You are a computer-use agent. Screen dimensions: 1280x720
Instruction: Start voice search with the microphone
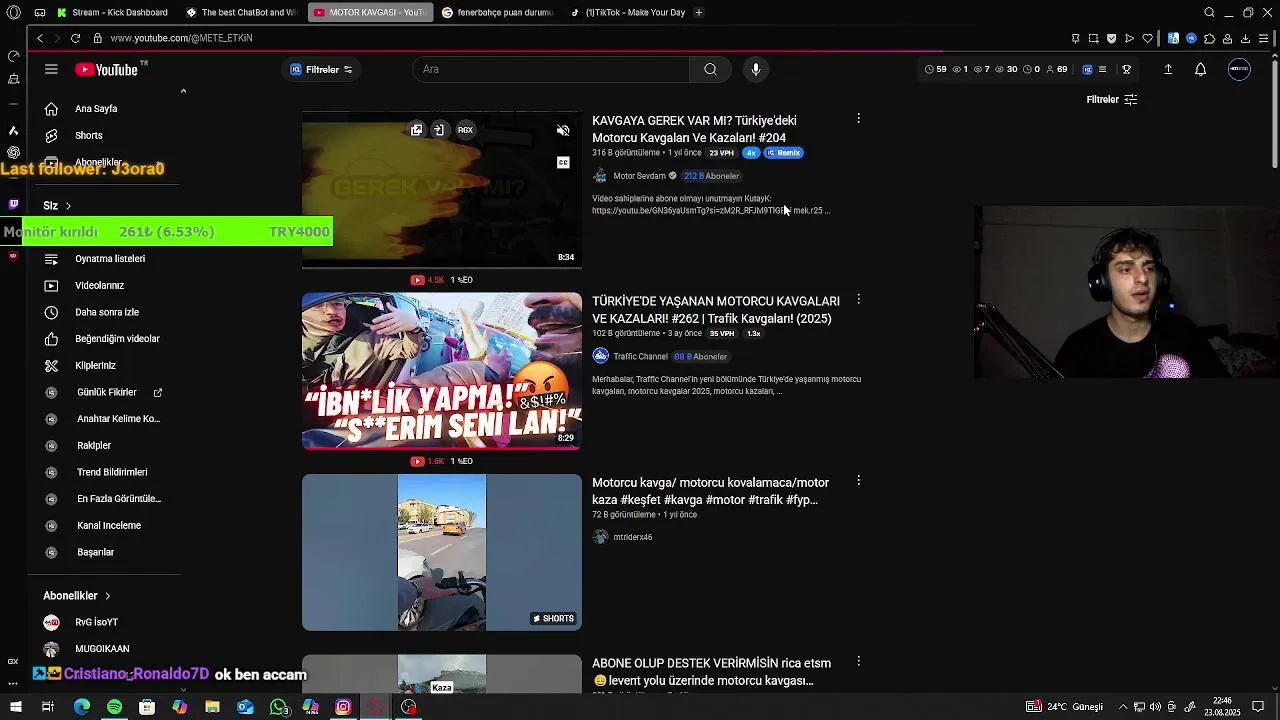(756, 69)
